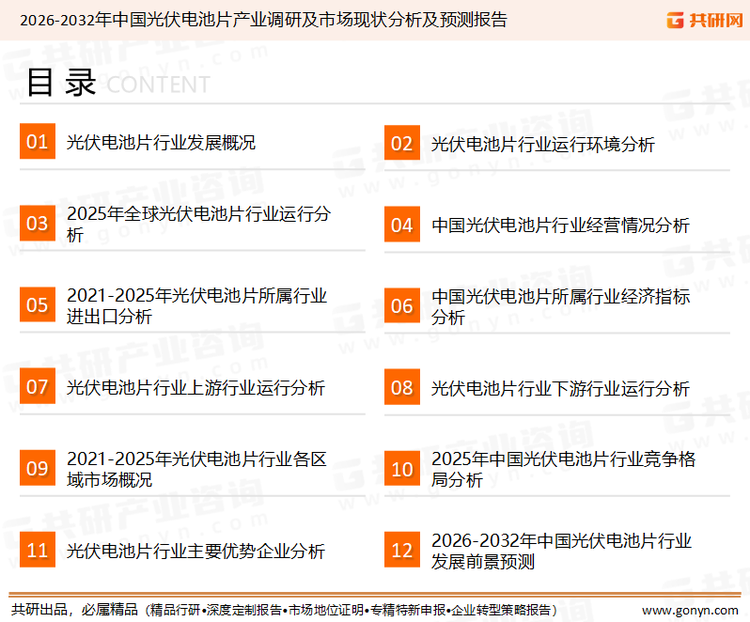
Task: Click the orange 02 number badge
Action: coord(402,143)
